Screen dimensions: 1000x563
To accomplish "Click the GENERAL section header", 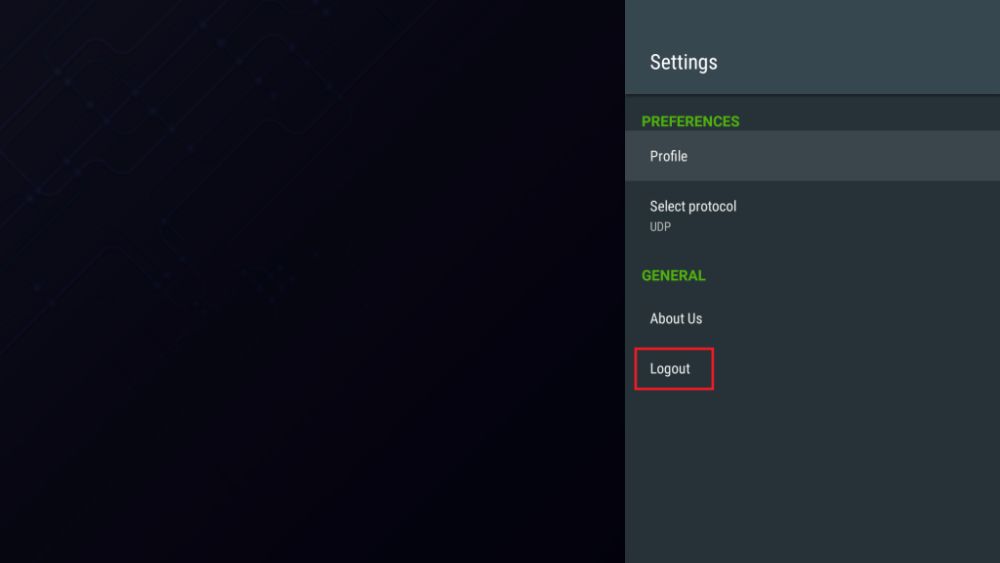I will (x=673, y=275).
